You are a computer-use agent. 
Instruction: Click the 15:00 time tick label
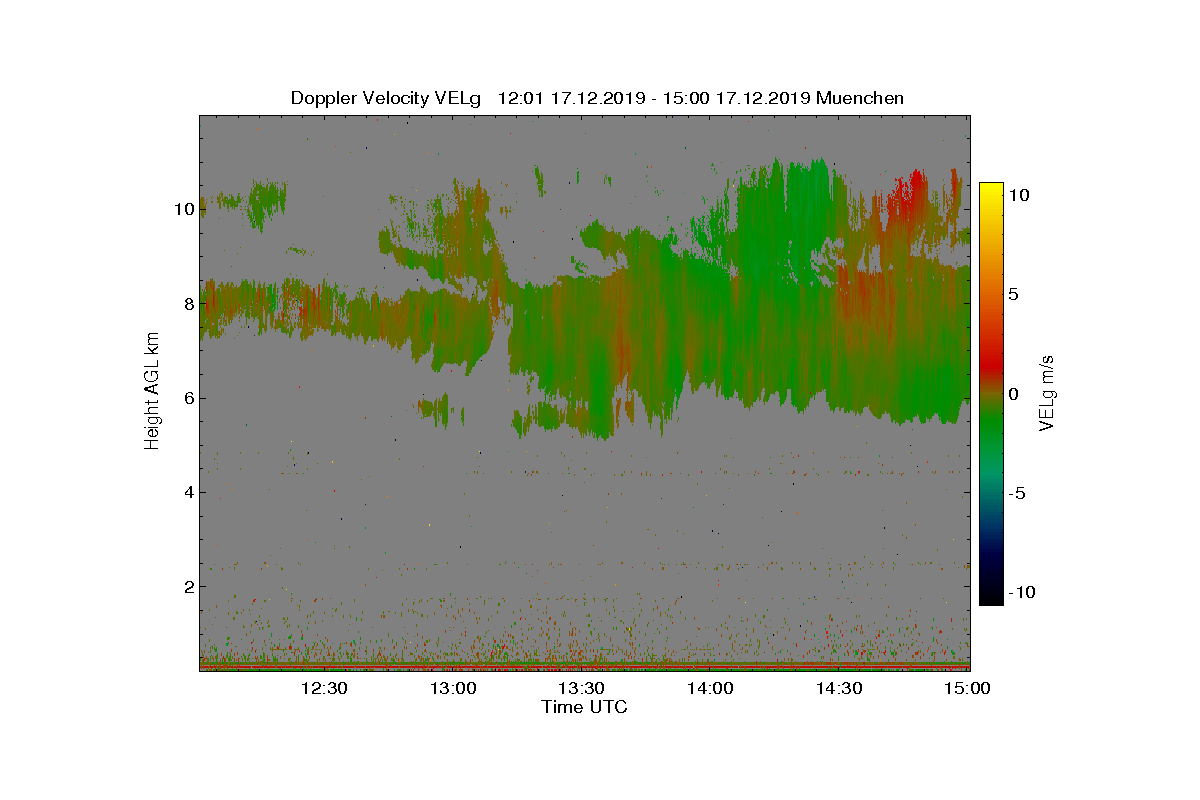967,688
